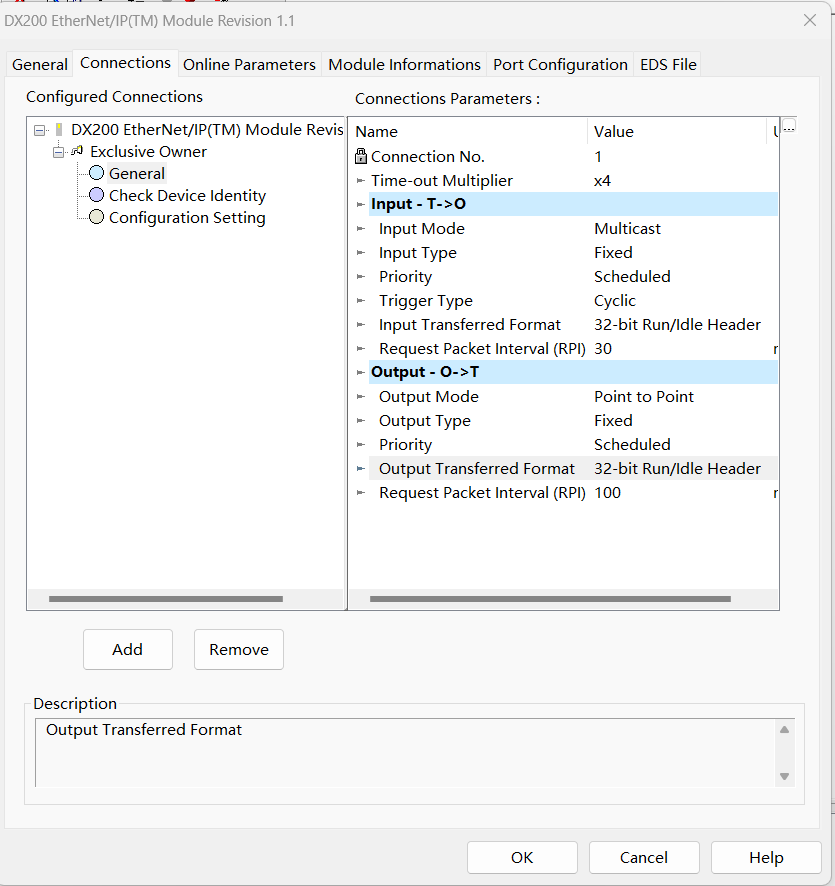Collapse the Output - O->T section

click(361, 373)
